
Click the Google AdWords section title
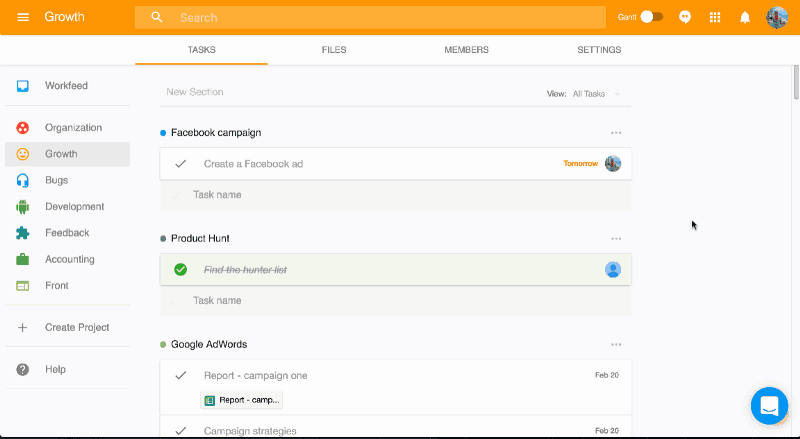pos(209,345)
